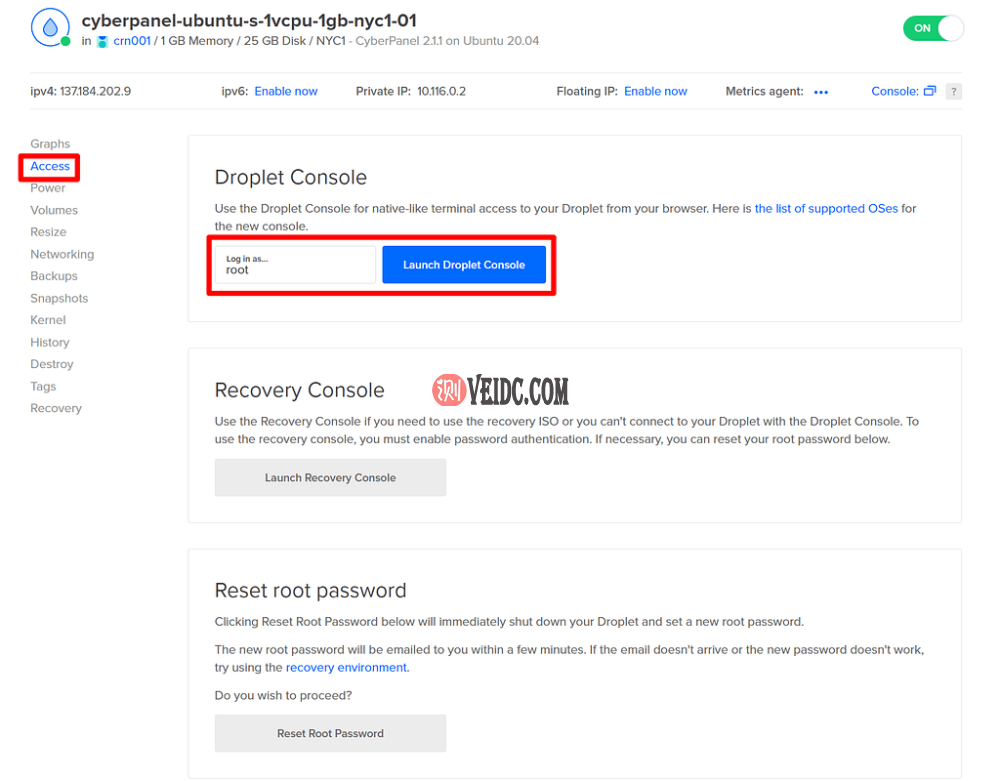This screenshot has width=1000, height=781.
Task: Click the Metrics agent three-dots icon
Action: pos(821,92)
